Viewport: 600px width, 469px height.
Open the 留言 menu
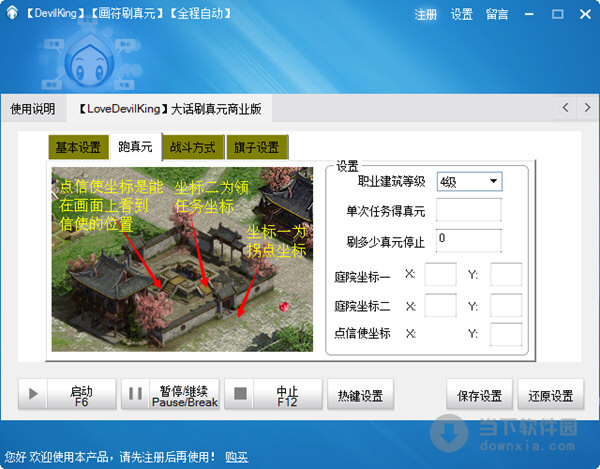[497, 15]
